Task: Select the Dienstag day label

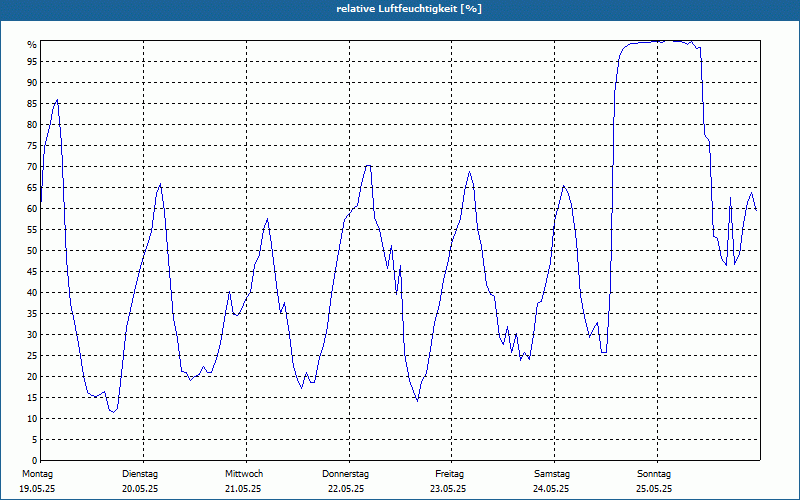Action: point(140,474)
